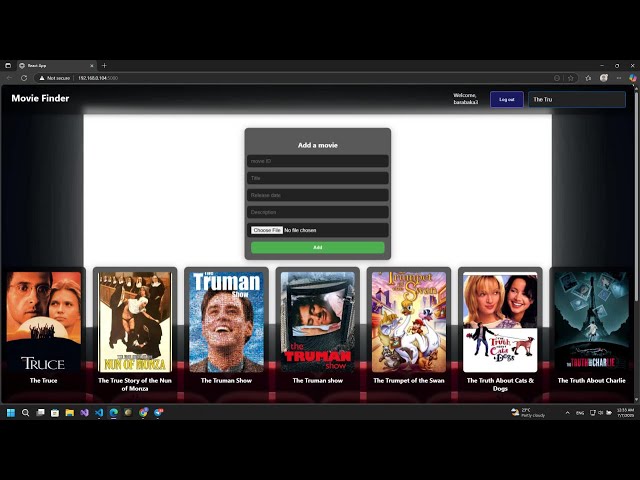
Task: Go back with the browser back arrow
Action: (9, 78)
